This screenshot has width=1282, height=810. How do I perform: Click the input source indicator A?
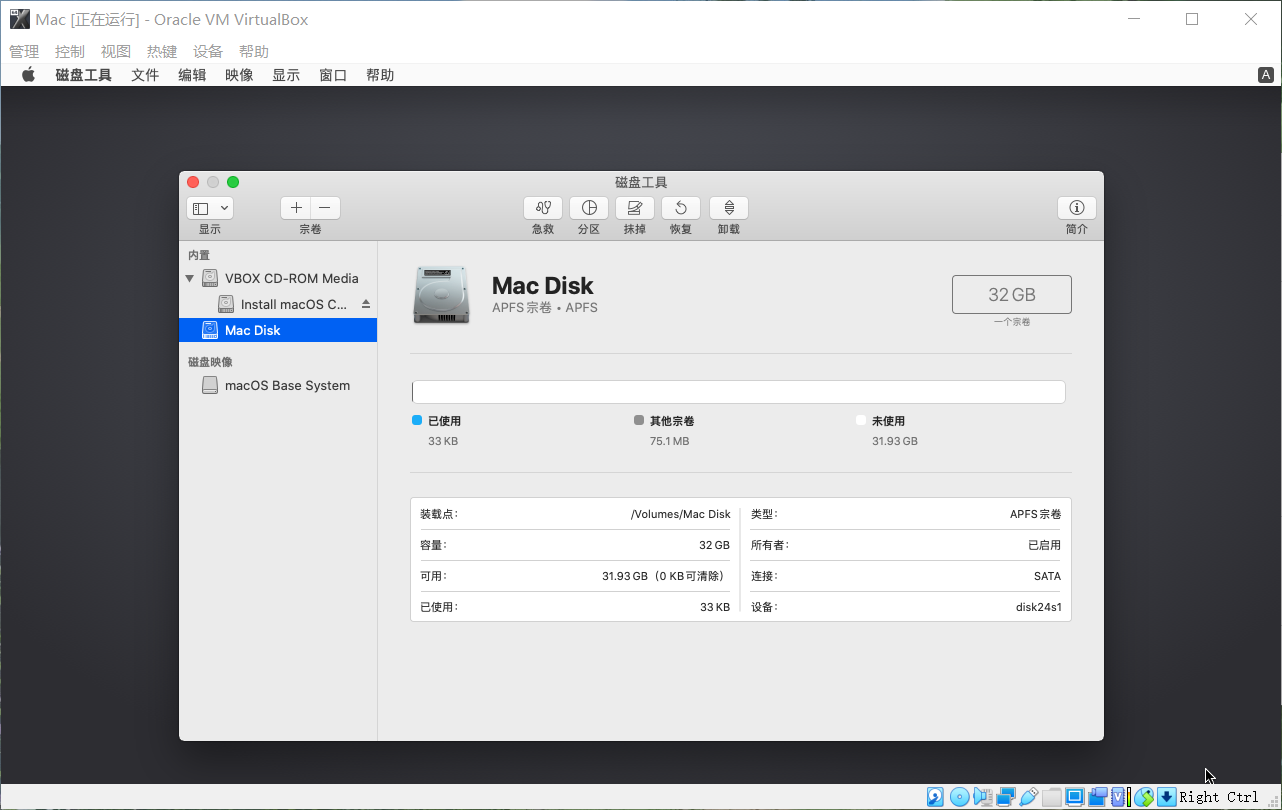[1266, 75]
